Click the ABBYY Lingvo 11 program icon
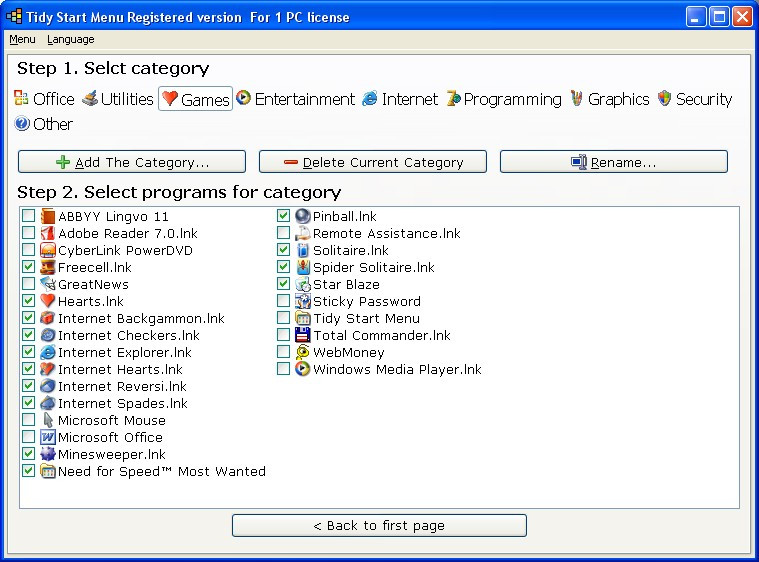This screenshot has height=562, width=759. click(47, 216)
